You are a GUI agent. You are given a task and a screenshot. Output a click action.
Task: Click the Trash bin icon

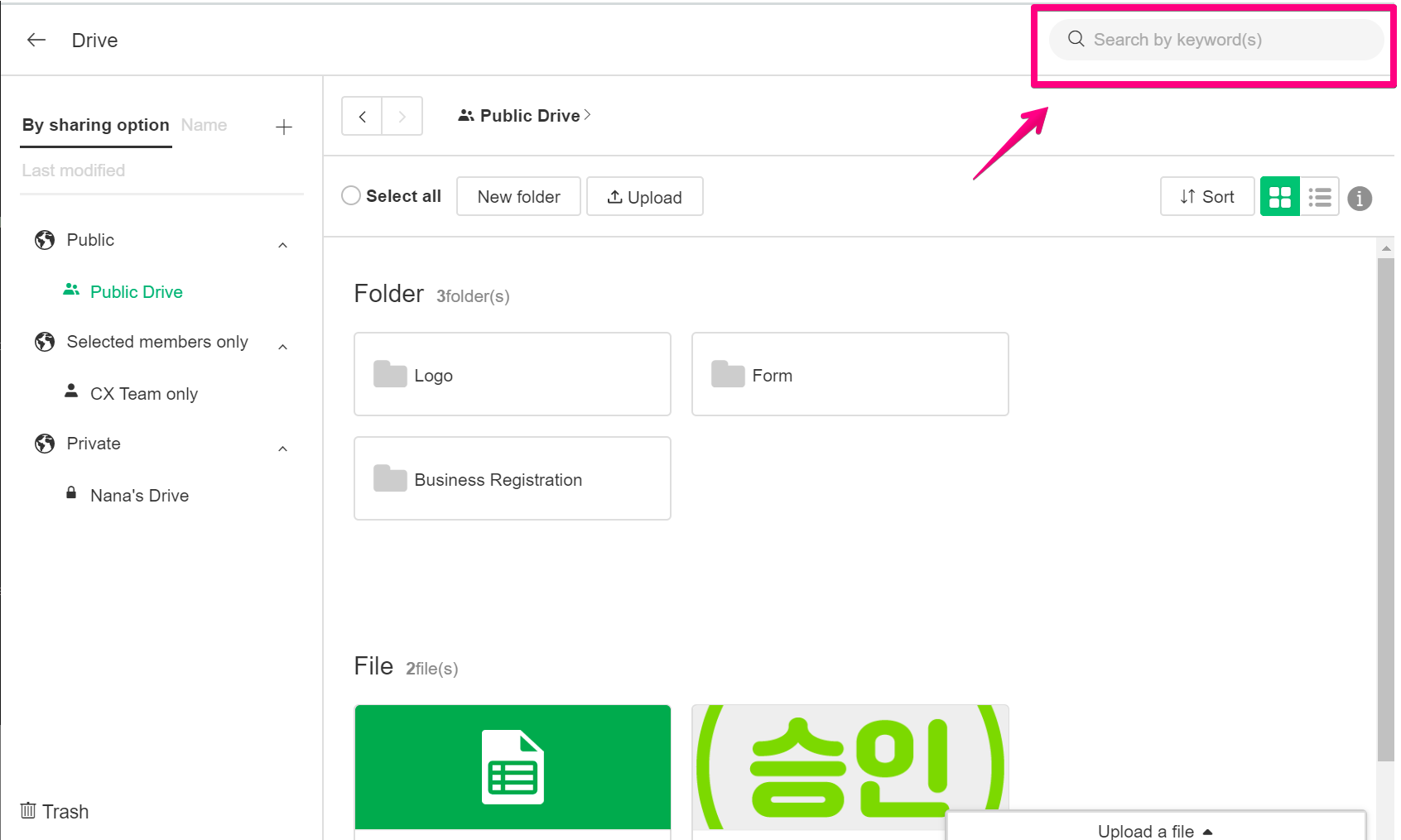pos(28,810)
